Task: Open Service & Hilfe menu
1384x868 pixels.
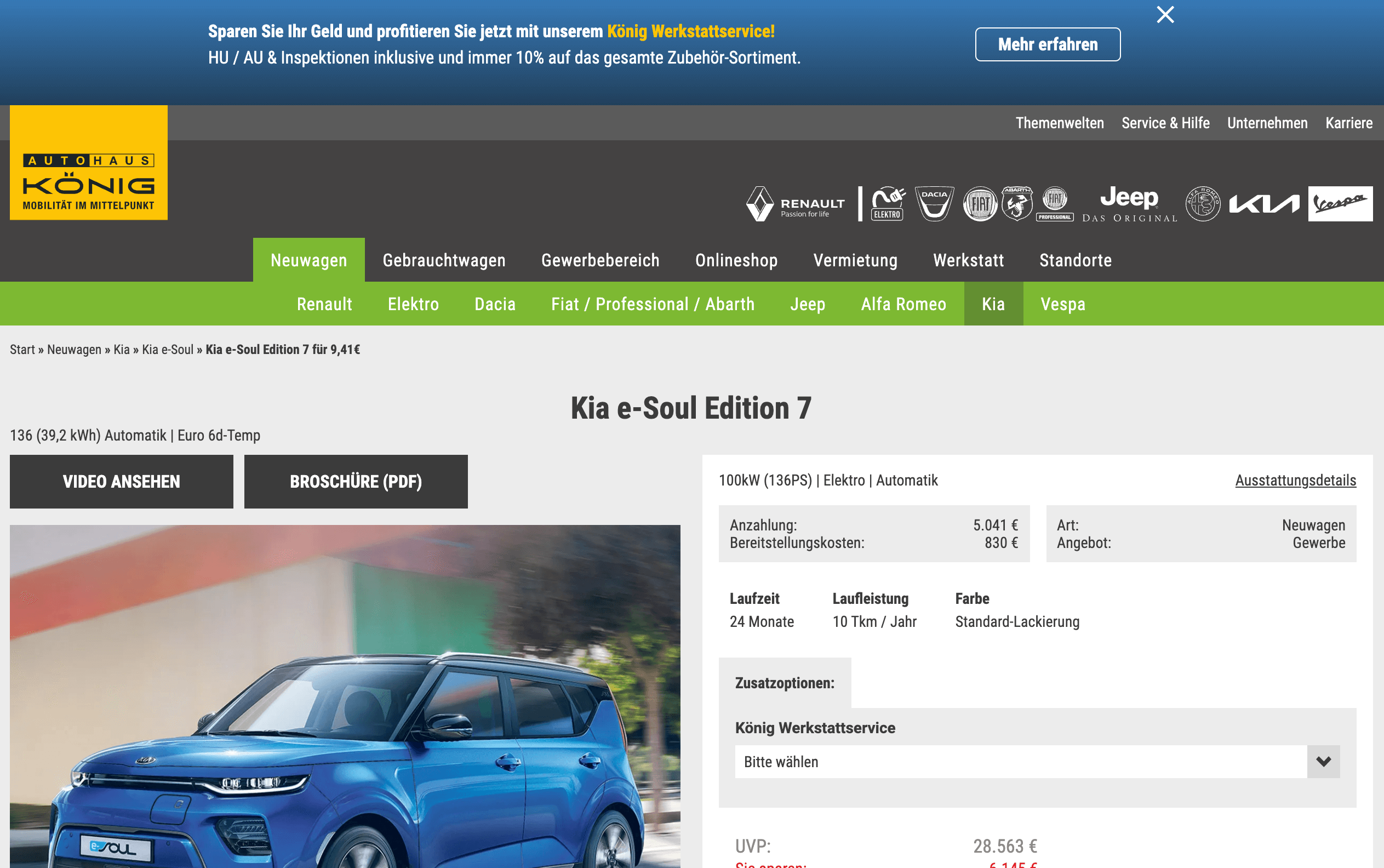Action: click(x=1165, y=123)
